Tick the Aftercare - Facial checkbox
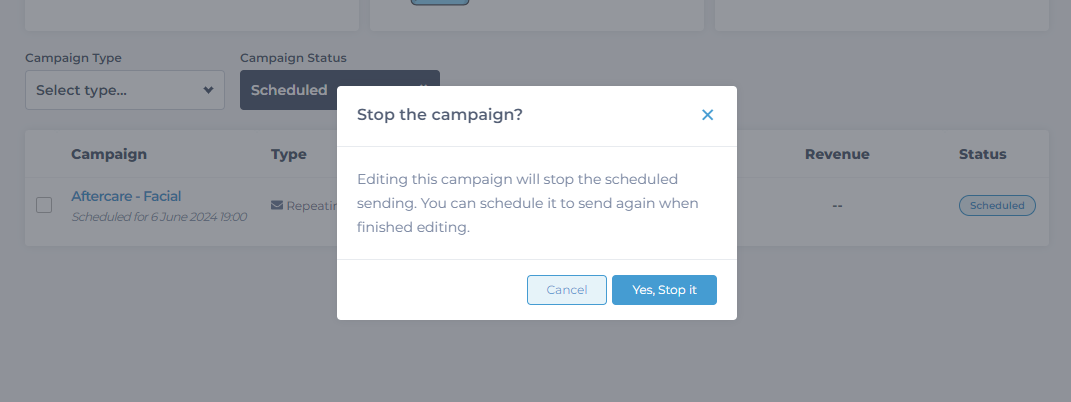The image size is (1071, 402). pyautogui.click(x=44, y=205)
